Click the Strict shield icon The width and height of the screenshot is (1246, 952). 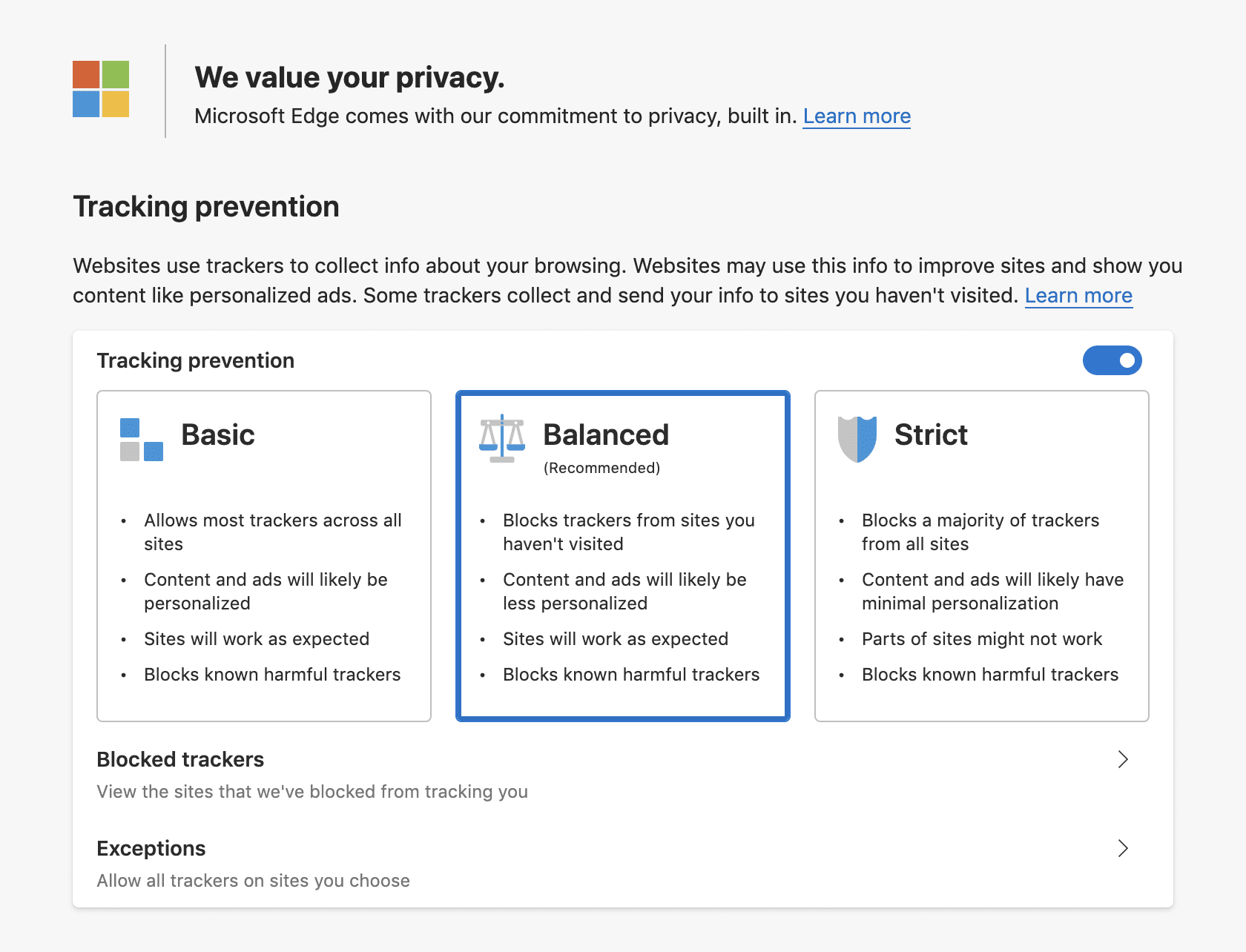click(x=857, y=439)
